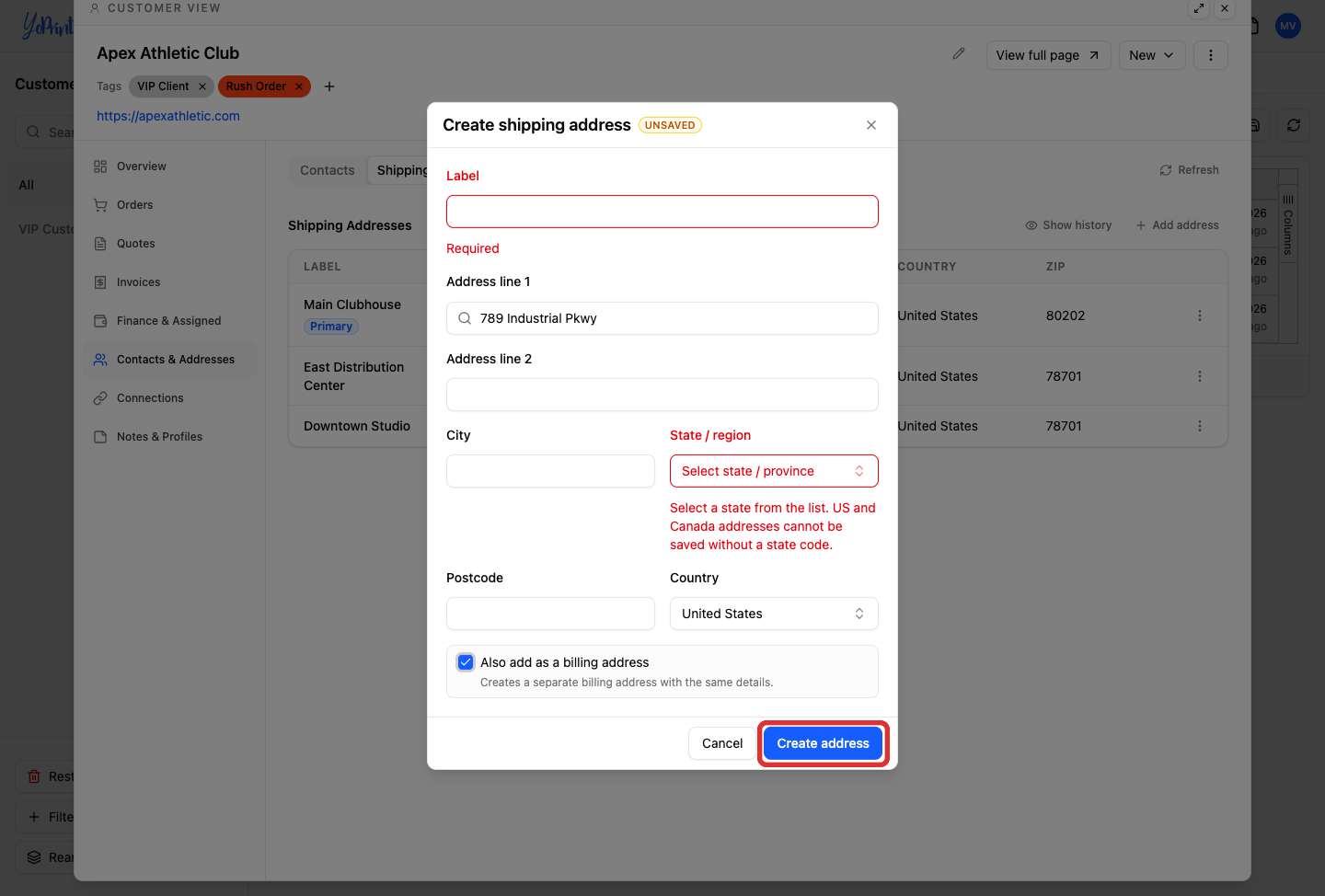Screen dimensions: 1325x896
Task: Open Orders in the sidebar
Action: 169,205
